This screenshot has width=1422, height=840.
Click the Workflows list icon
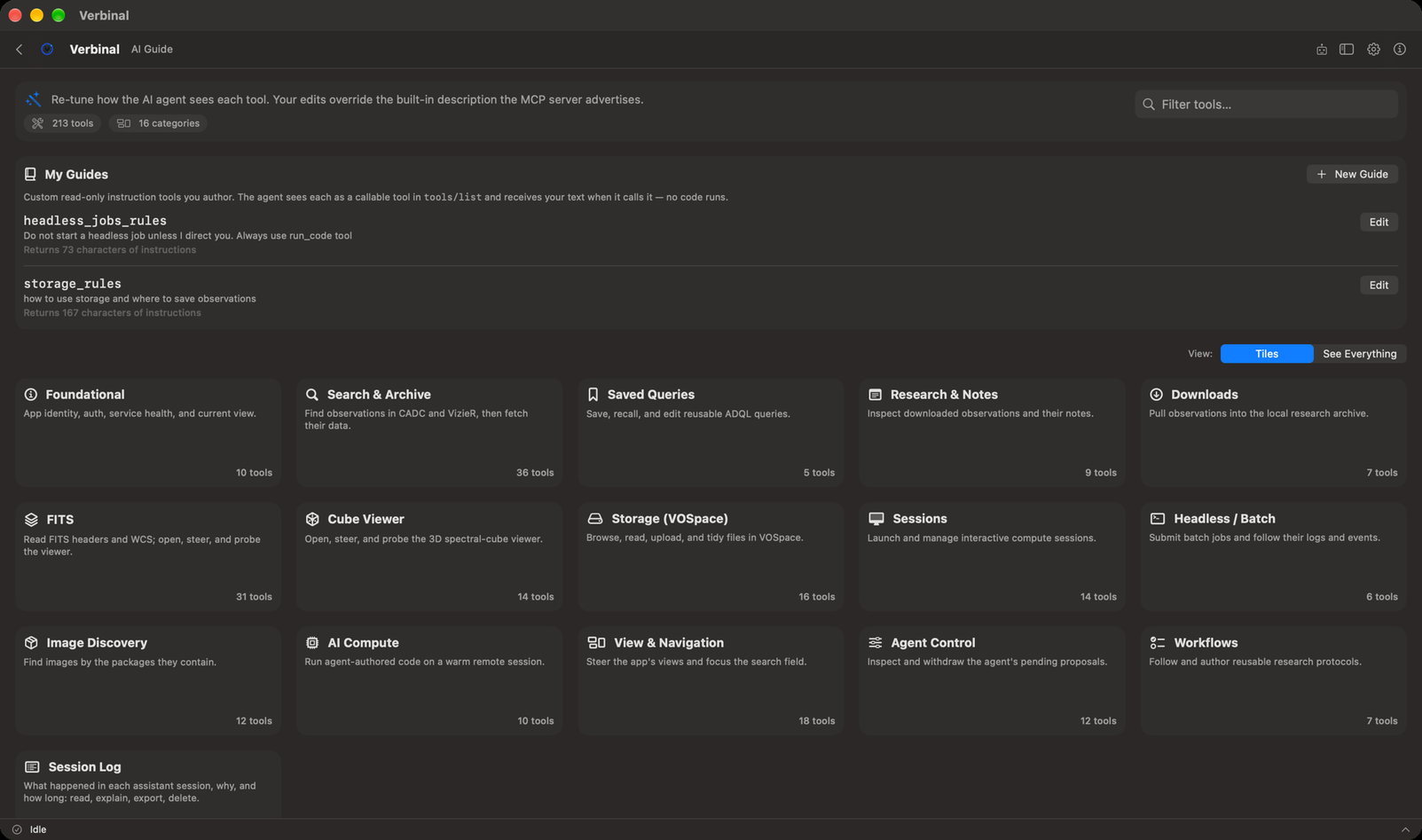click(x=1158, y=643)
